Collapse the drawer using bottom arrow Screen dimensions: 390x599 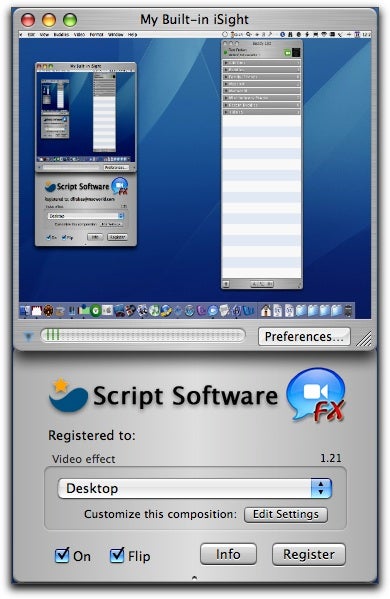pyautogui.click(x=194, y=578)
